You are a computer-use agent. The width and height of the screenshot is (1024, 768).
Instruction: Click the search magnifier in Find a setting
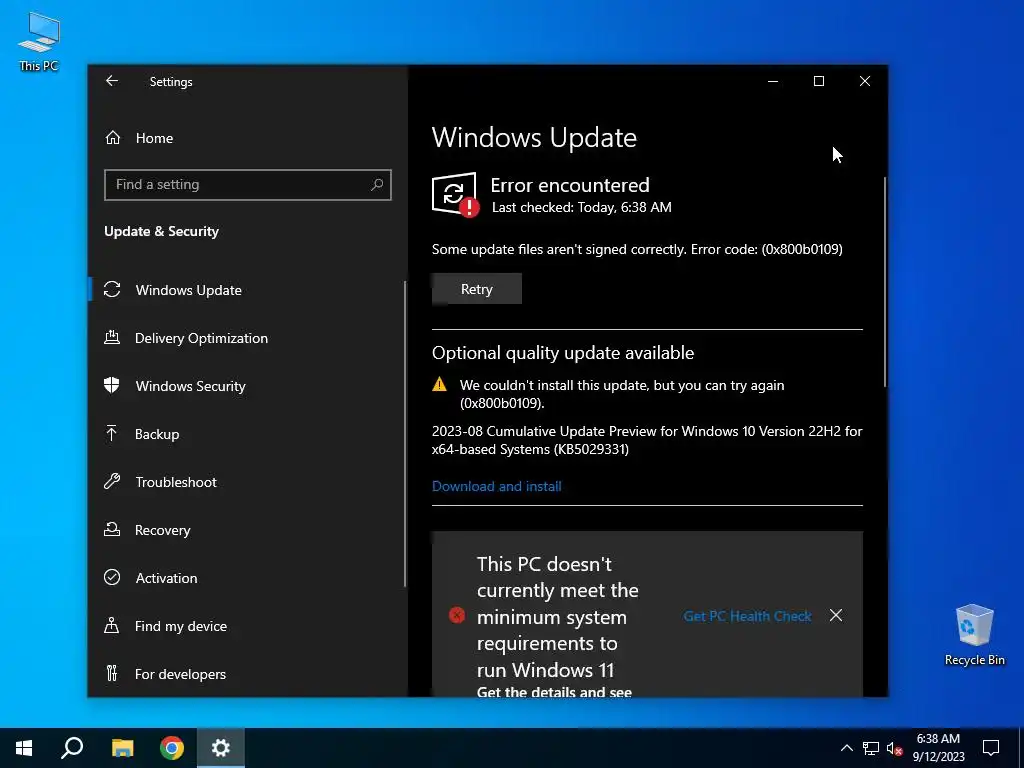click(377, 185)
